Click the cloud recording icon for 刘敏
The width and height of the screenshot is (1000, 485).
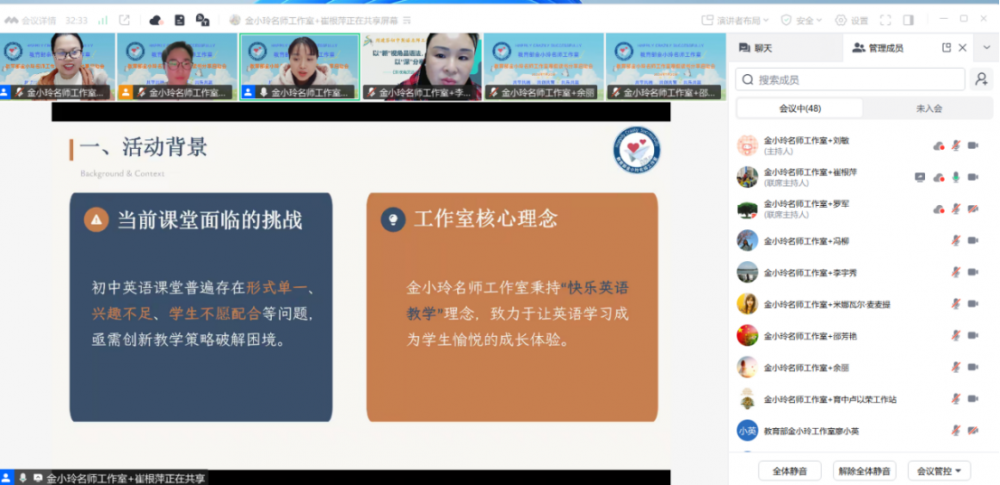tap(939, 146)
